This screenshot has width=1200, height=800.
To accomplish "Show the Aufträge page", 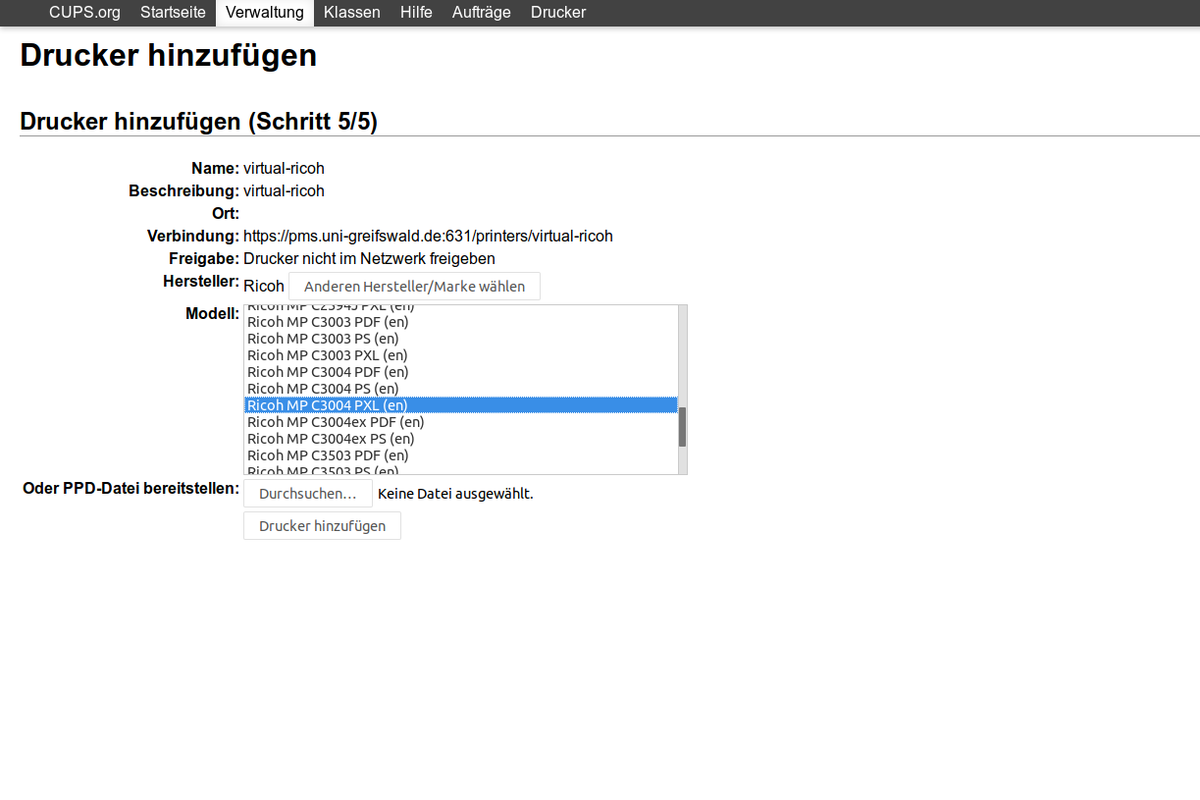I will coord(481,13).
